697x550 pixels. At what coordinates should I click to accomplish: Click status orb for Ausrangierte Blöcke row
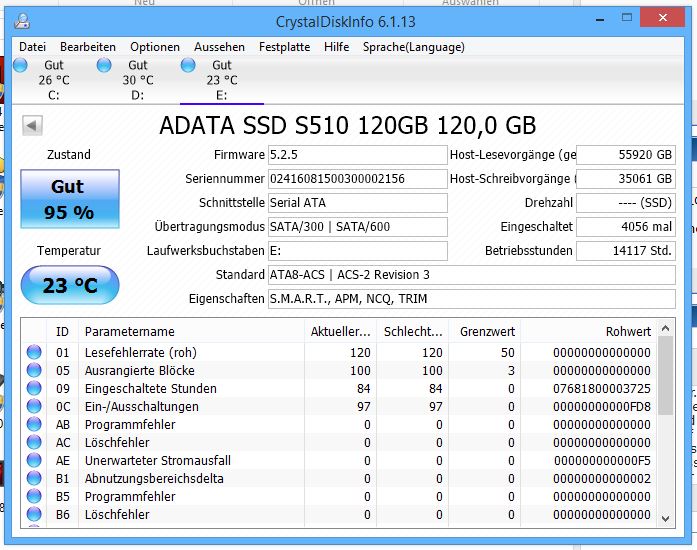(x=34, y=370)
